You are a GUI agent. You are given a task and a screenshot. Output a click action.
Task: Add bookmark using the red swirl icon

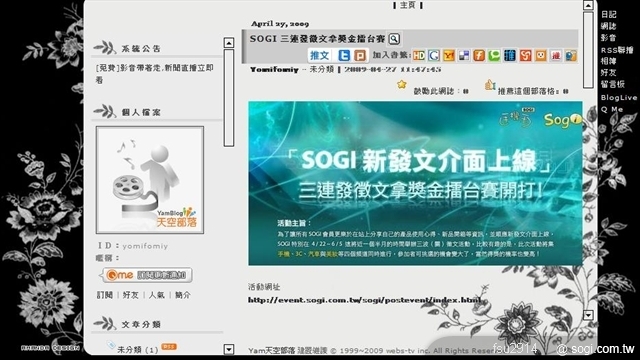point(525,55)
